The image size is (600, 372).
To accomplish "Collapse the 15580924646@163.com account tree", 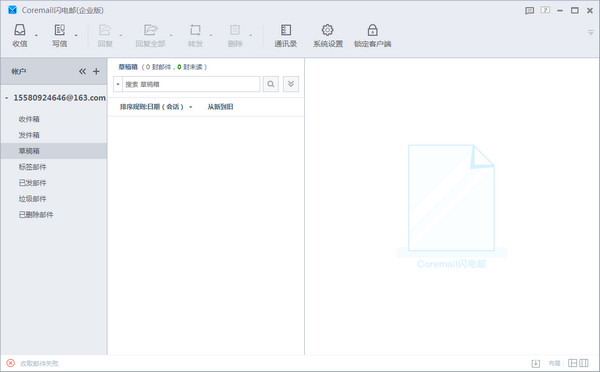I will click(7, 98).
